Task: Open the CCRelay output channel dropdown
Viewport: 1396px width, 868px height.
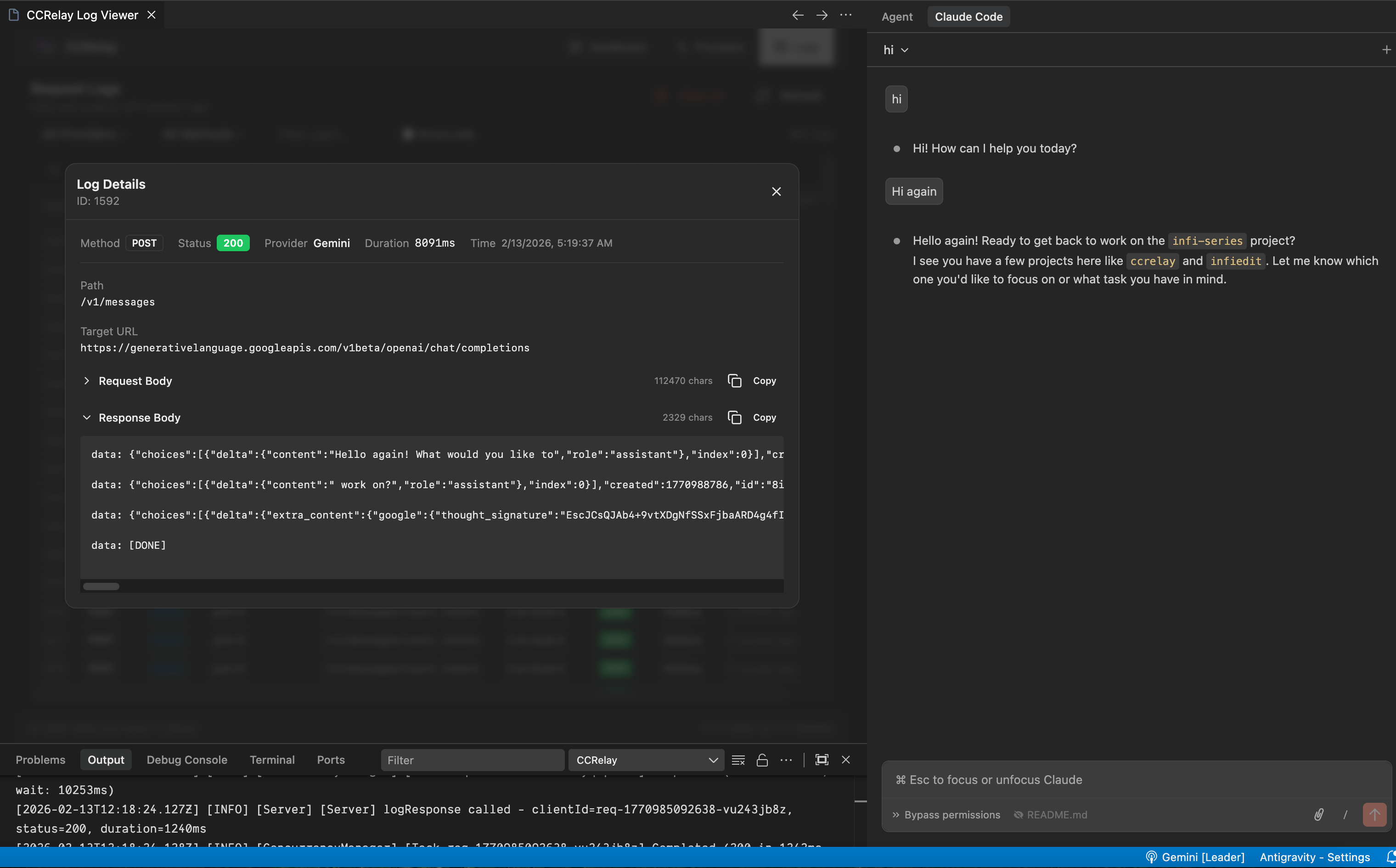Action: point(646,760)
